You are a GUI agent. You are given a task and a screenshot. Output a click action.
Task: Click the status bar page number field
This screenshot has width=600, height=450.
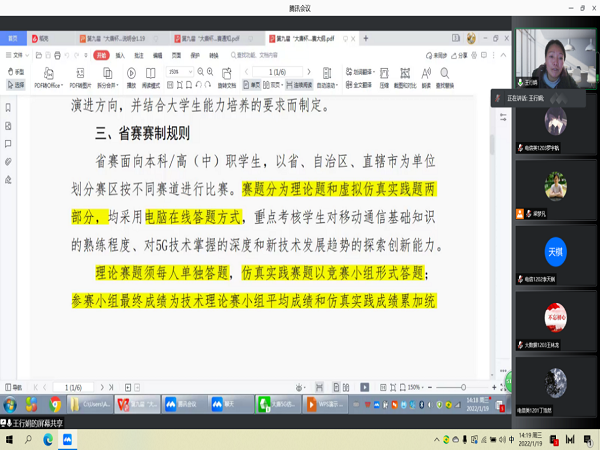tap(73, 388)
